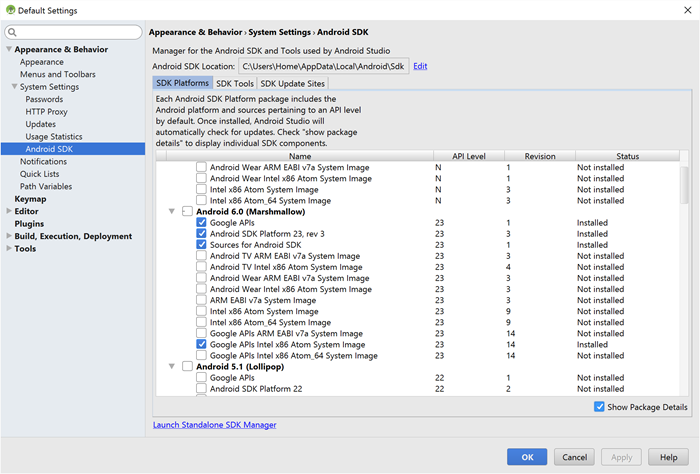Switch to the SDK Update Sites tab
700x474 pixels.
pyautogui.click(x=292, y=83)
